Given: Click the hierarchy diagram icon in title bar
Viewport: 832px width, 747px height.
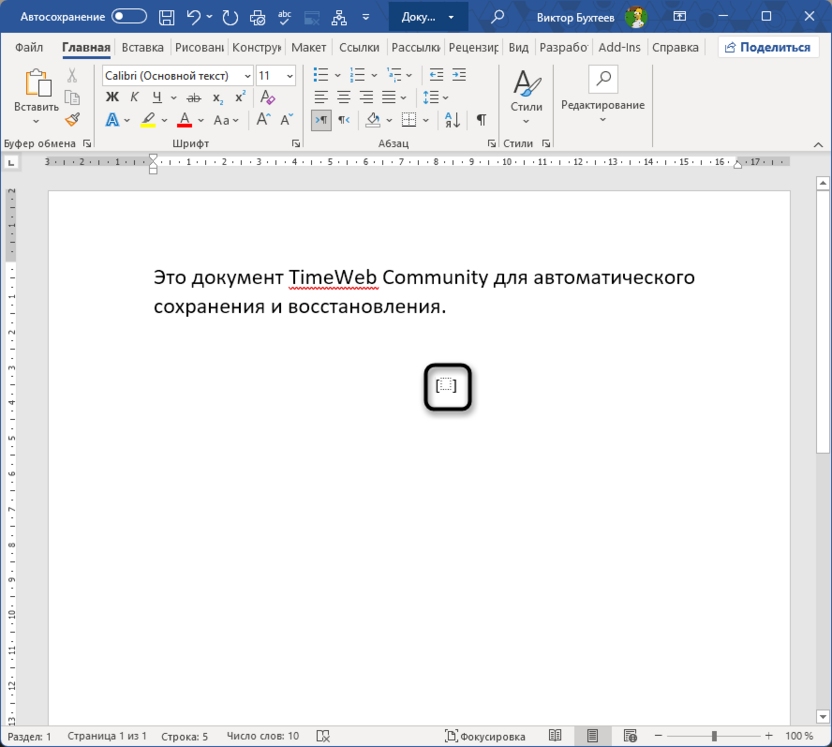Looking at the screenshot, I should pyautogui.click(x=339, y=18).
